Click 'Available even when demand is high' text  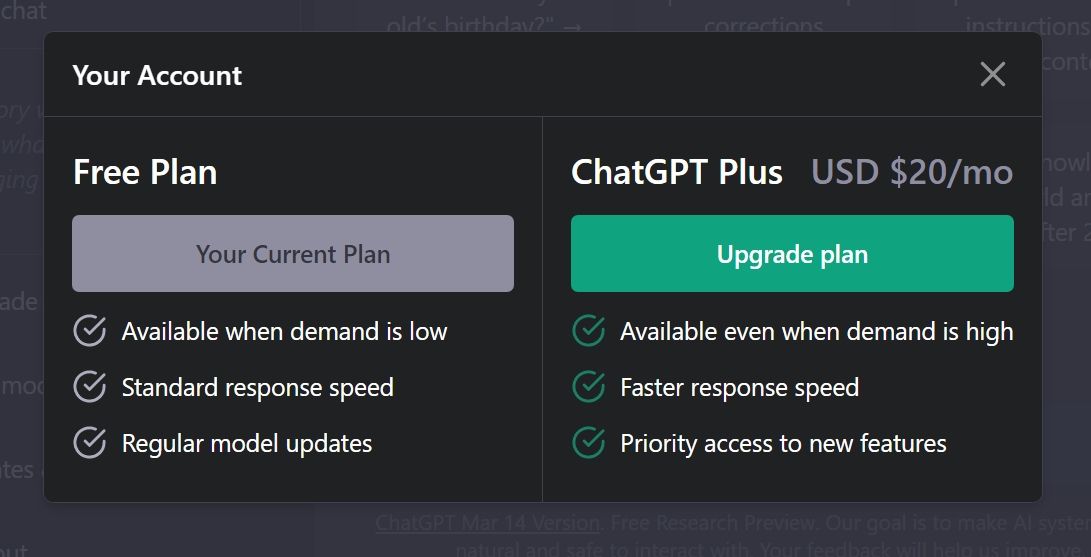coord(816,331)
